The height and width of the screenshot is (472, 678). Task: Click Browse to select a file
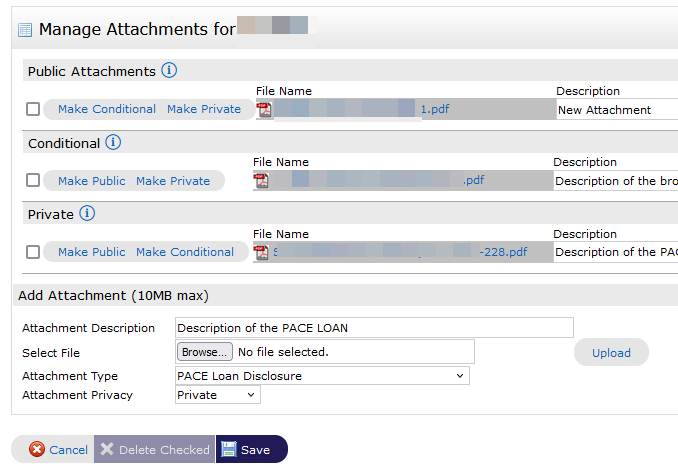click(204, 352)
